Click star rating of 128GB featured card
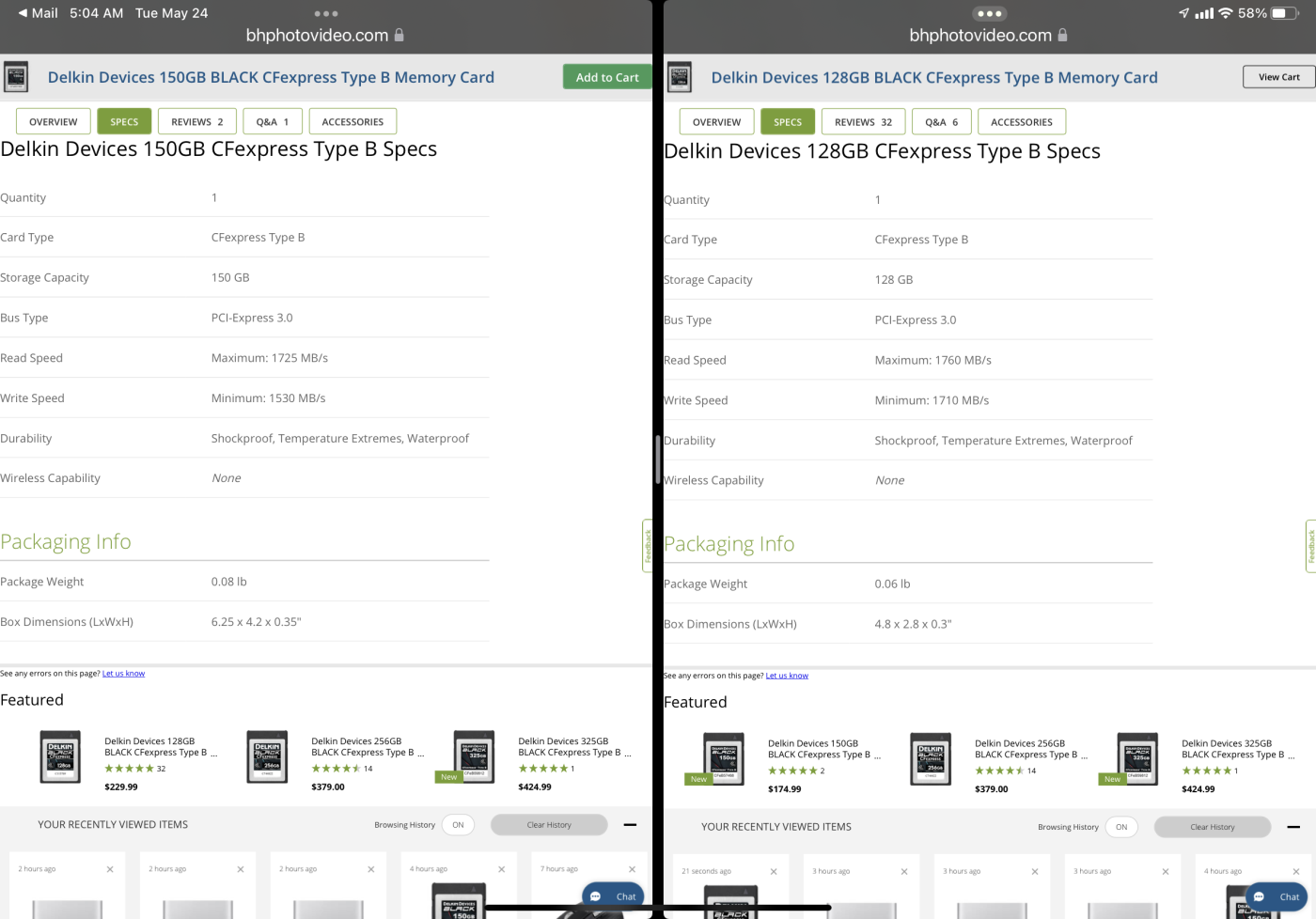 129,769
